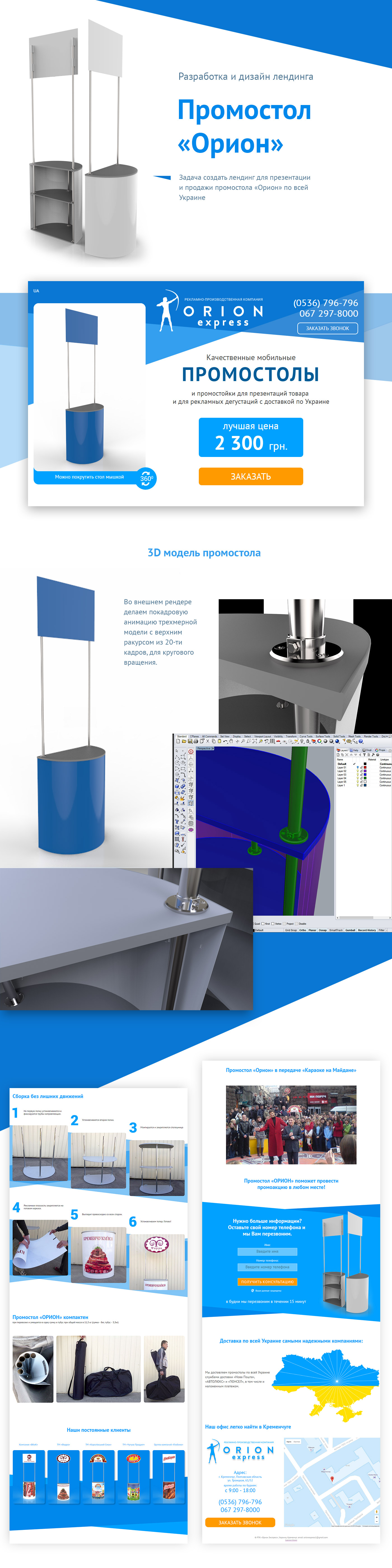Click the phone number (0536) 796-796 in the header
This screenshot has width=392, height=1568.
pyautogui.click(x=326, y=303)
